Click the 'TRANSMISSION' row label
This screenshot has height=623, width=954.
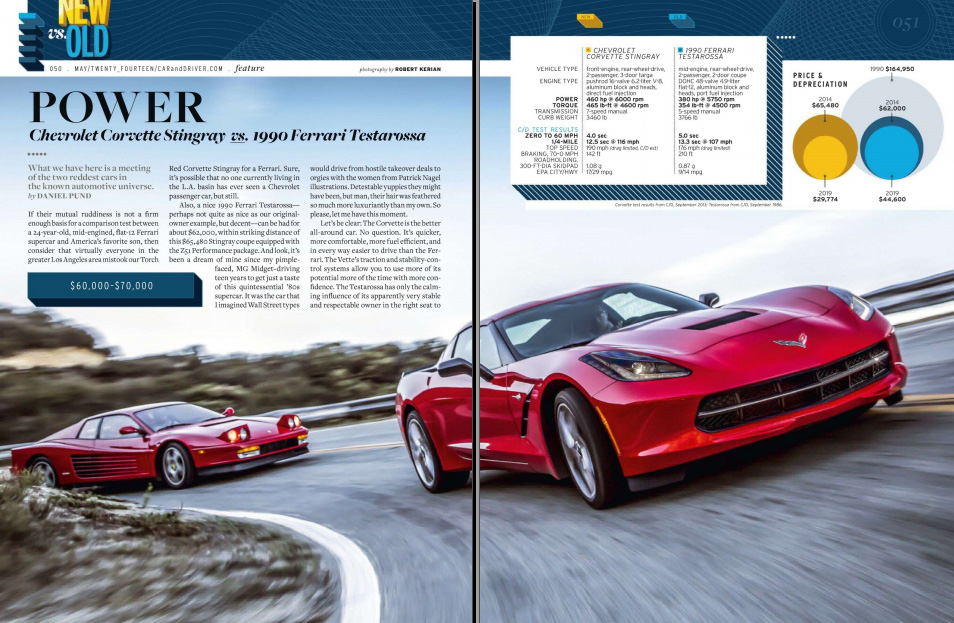556,111
